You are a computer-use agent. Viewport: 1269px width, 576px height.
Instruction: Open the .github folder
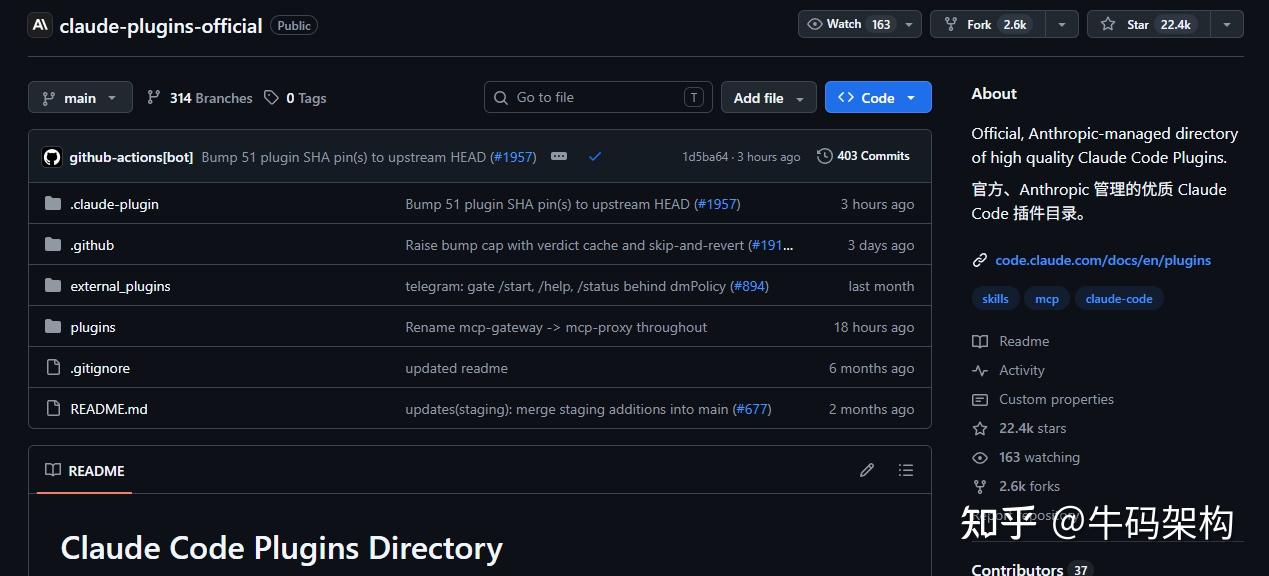tap(92, 245)
